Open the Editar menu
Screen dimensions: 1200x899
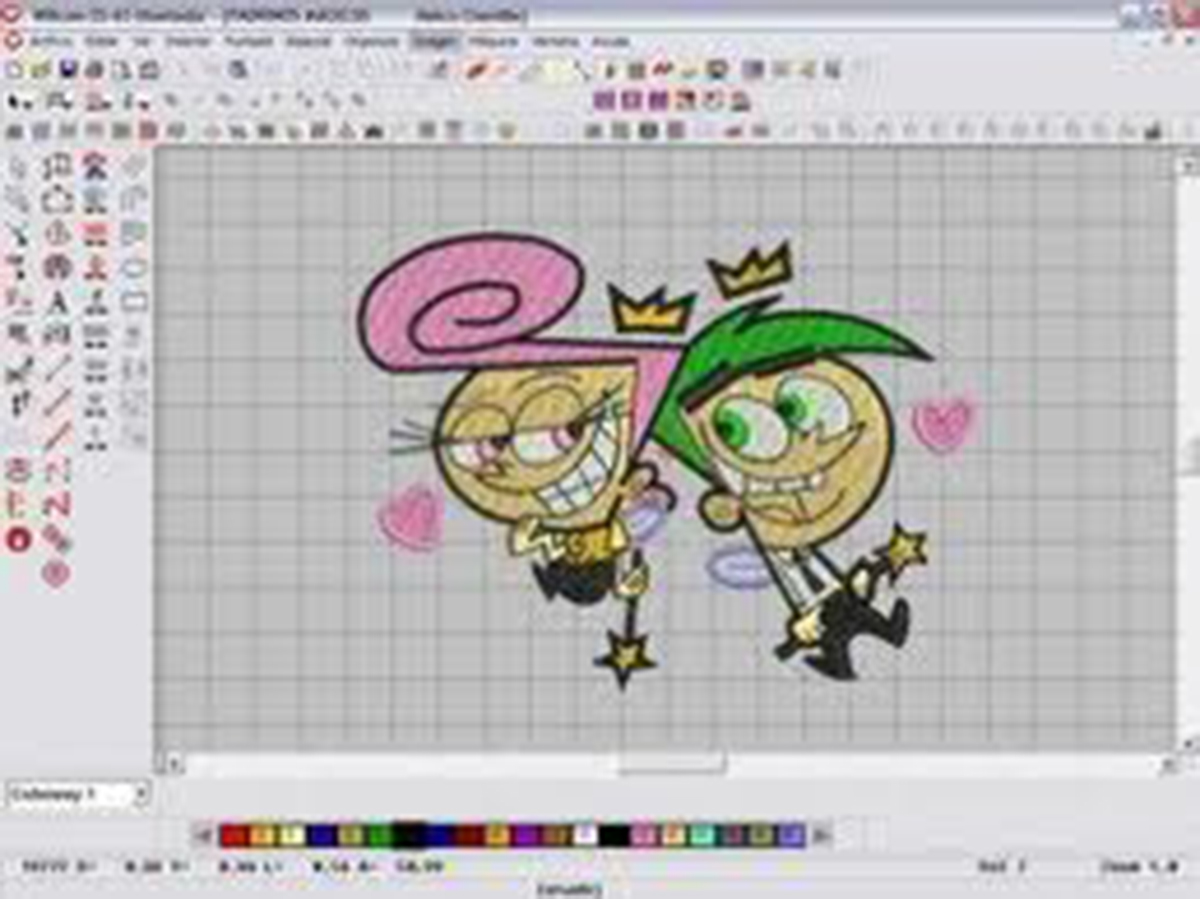(x=102, y=41)
